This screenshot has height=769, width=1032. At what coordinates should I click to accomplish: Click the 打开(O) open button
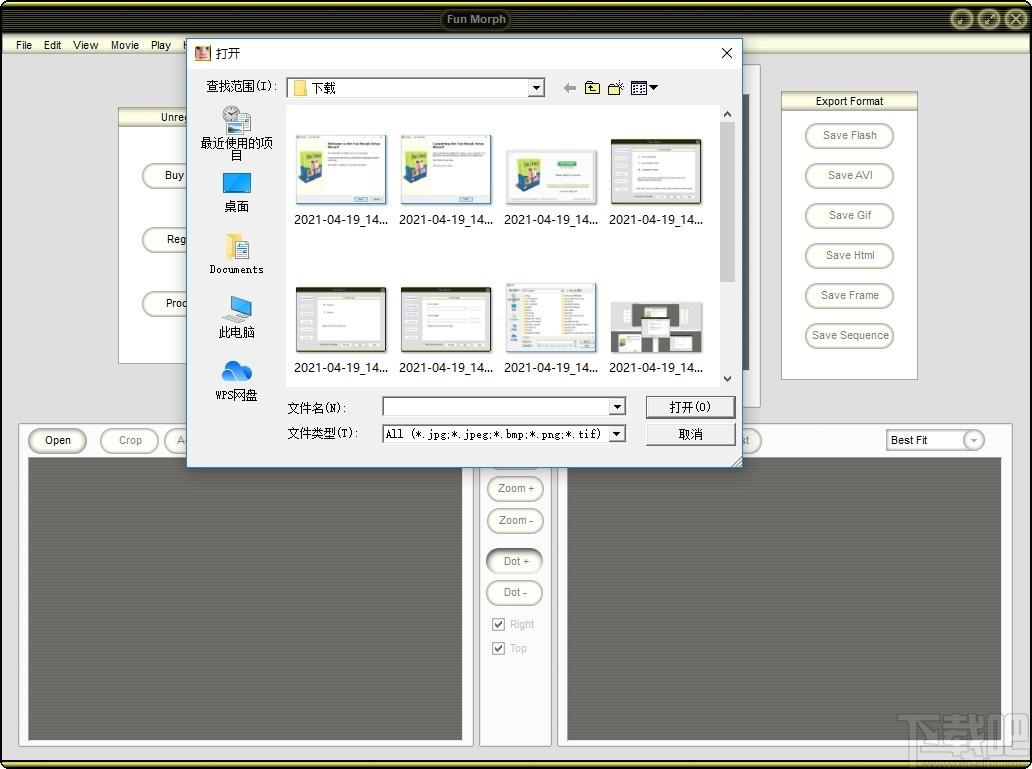690,407
